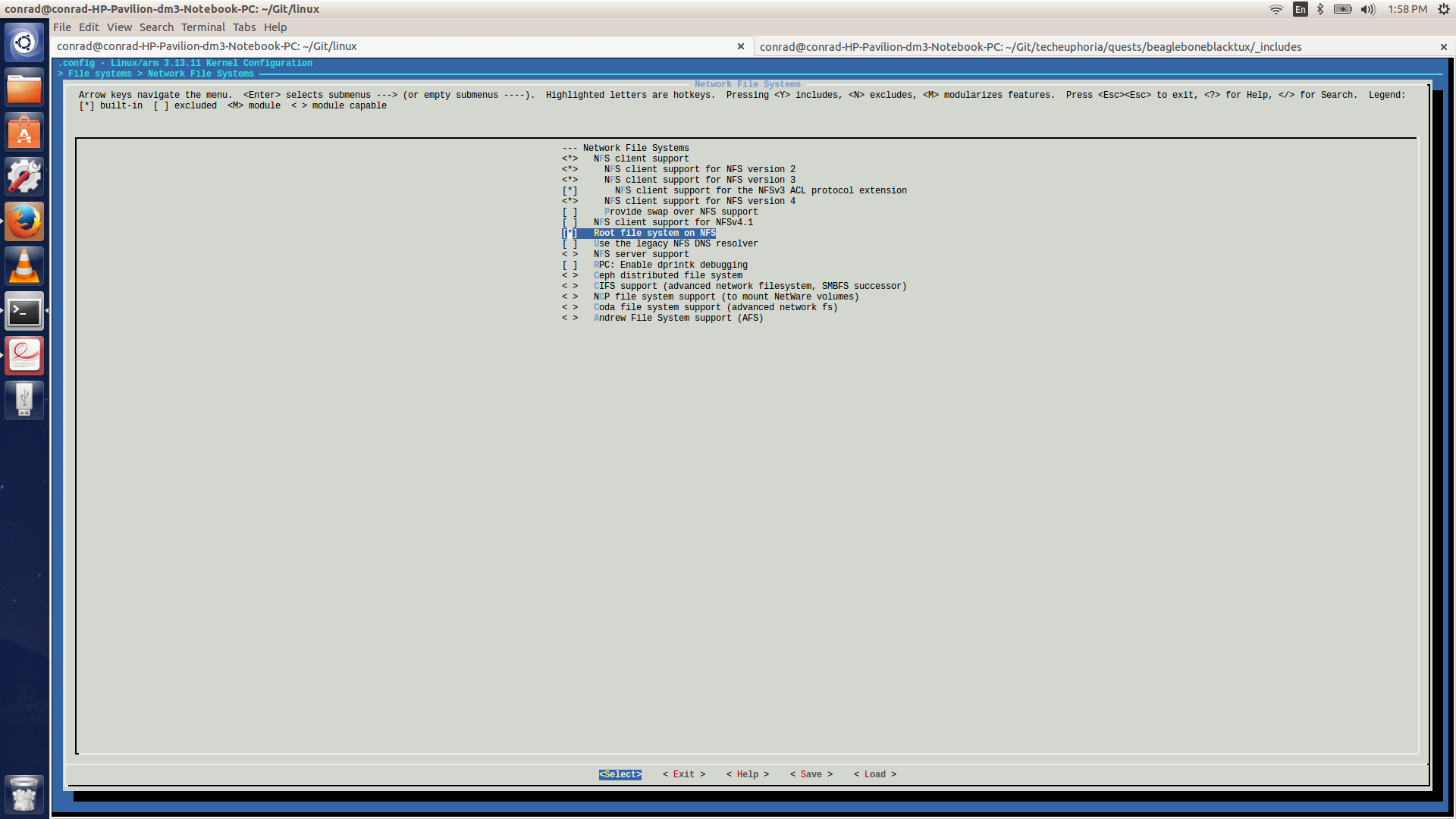Open the clock menu showing 1:58 PM
This screenshot has width=1456, height=819.
(1407, 9)
